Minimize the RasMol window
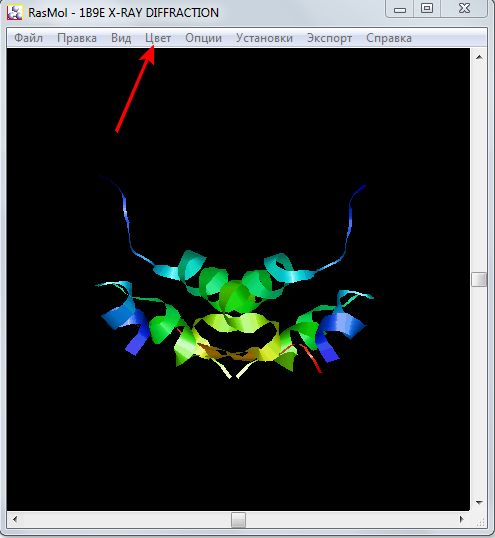495x538 pixels. pyautogui.click(x=400, y=10)
